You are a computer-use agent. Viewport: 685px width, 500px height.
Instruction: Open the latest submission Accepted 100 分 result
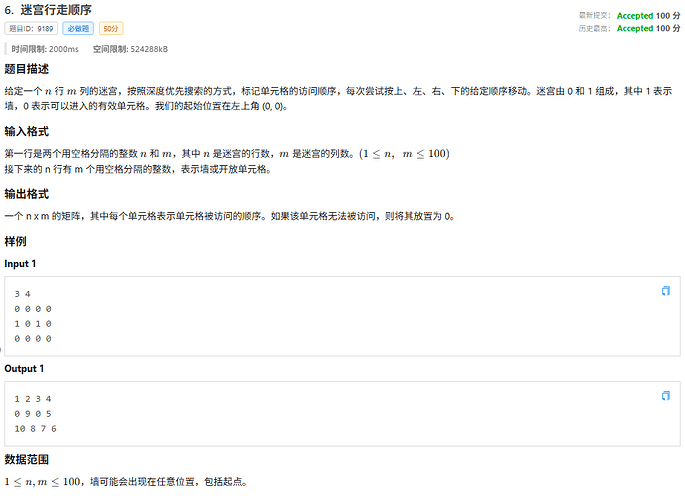pos(648,16)
